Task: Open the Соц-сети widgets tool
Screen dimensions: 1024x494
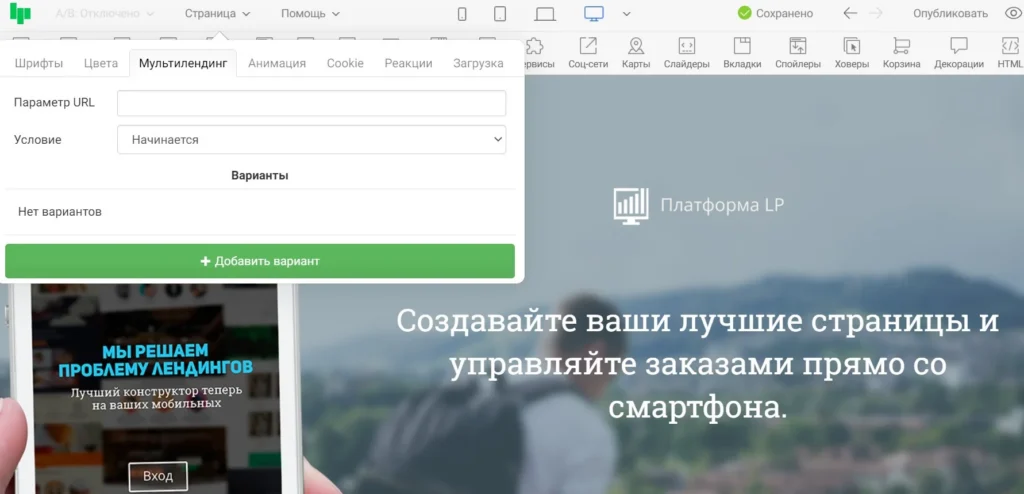Action: coord(588,54)
